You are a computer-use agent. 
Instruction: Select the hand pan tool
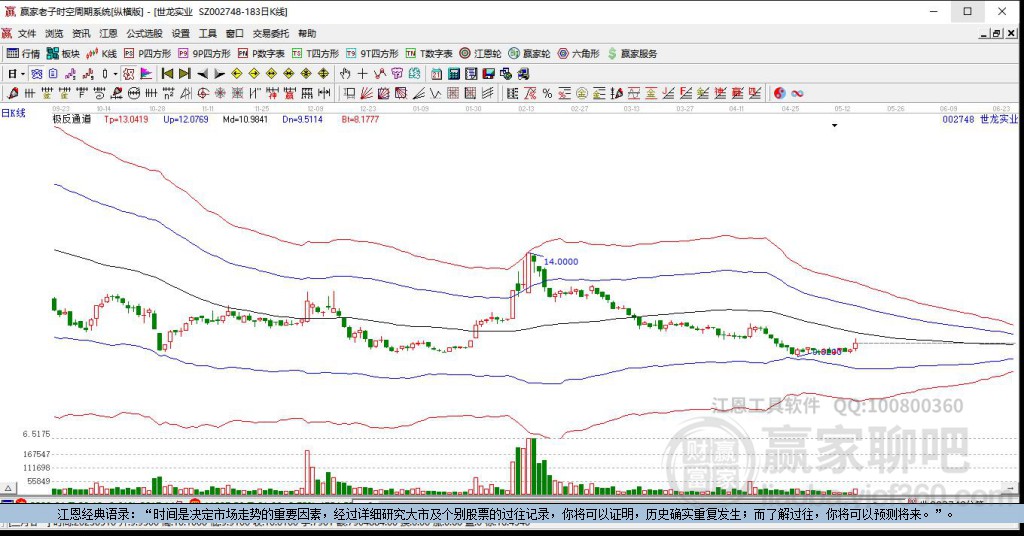click(345, 74)
